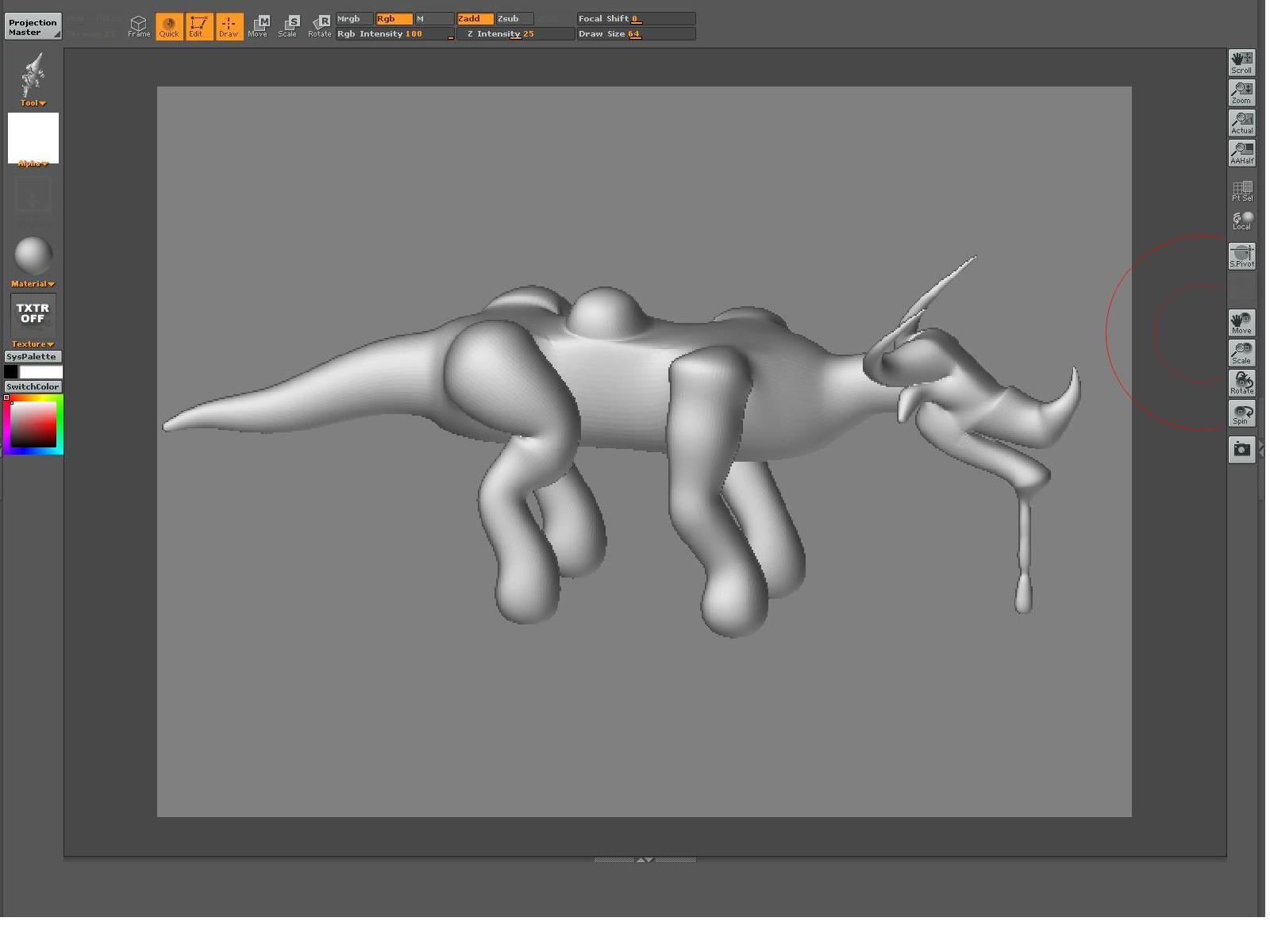Click the Draw Size slider
1270x952 pixels.
click(x=636, y=34)
